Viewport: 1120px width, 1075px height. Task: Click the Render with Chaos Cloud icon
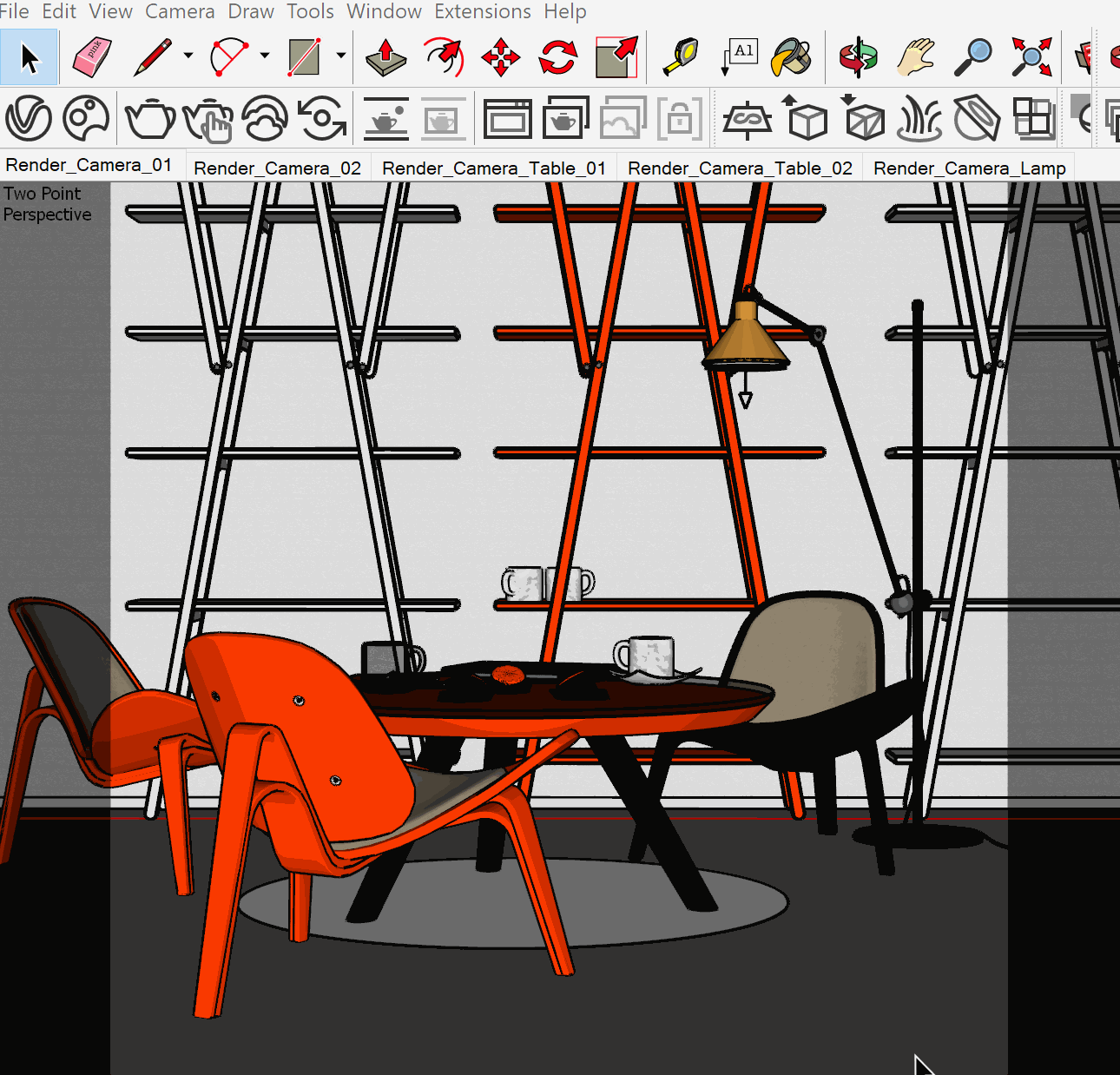tap(265, 118)
